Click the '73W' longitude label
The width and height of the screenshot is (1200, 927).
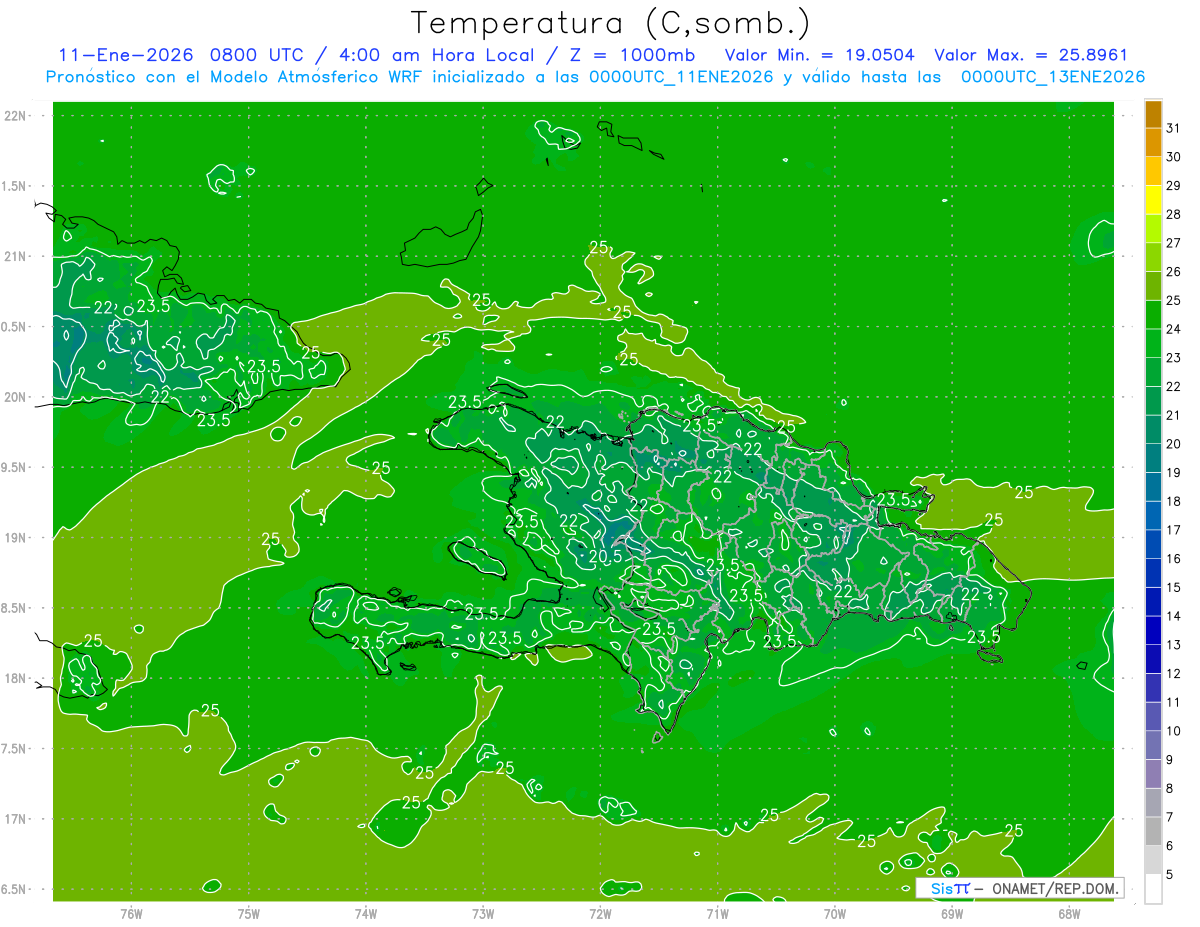click(483, 914)
